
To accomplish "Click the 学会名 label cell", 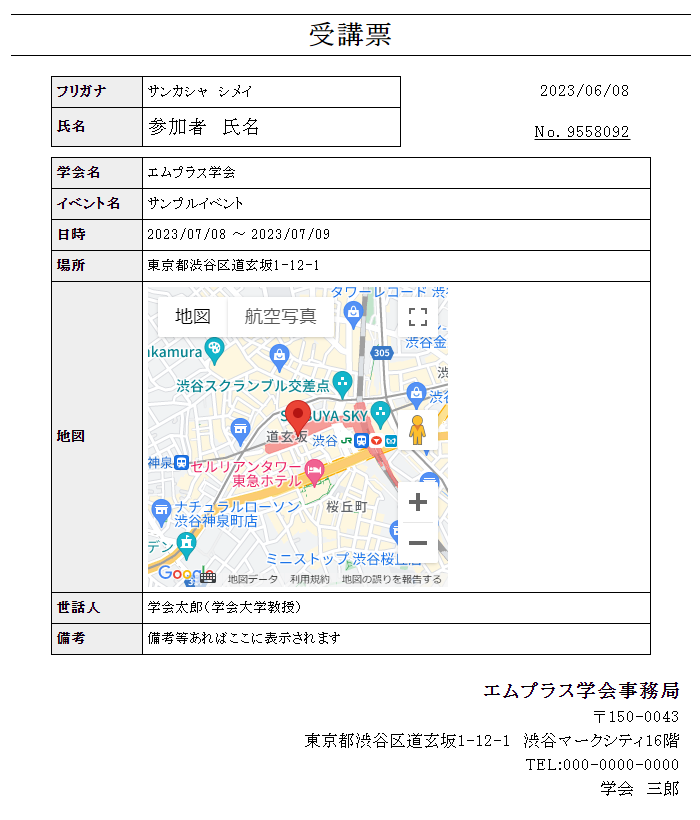I will click(97, 173).
